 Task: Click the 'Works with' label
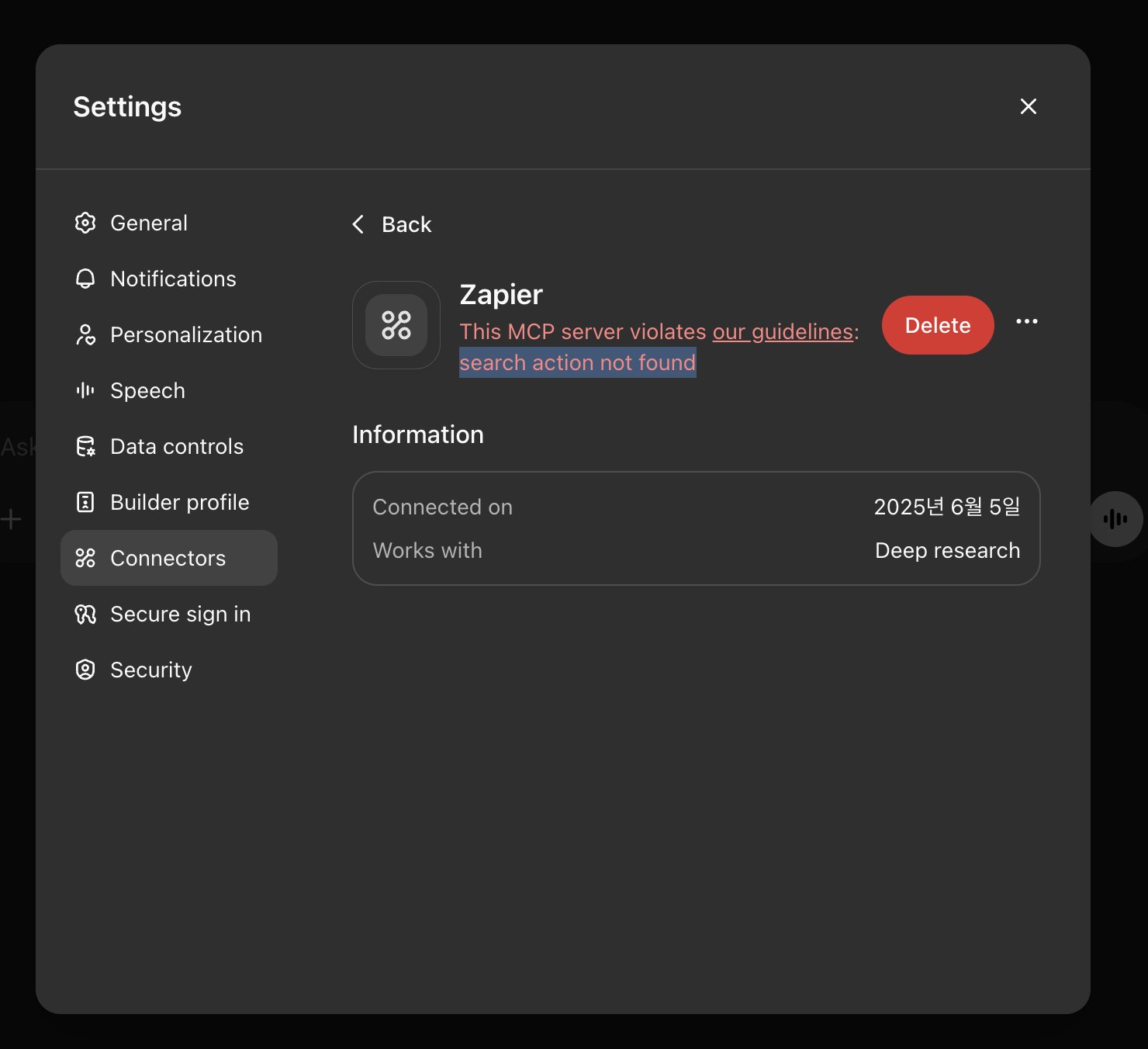[x=427, y=551]
